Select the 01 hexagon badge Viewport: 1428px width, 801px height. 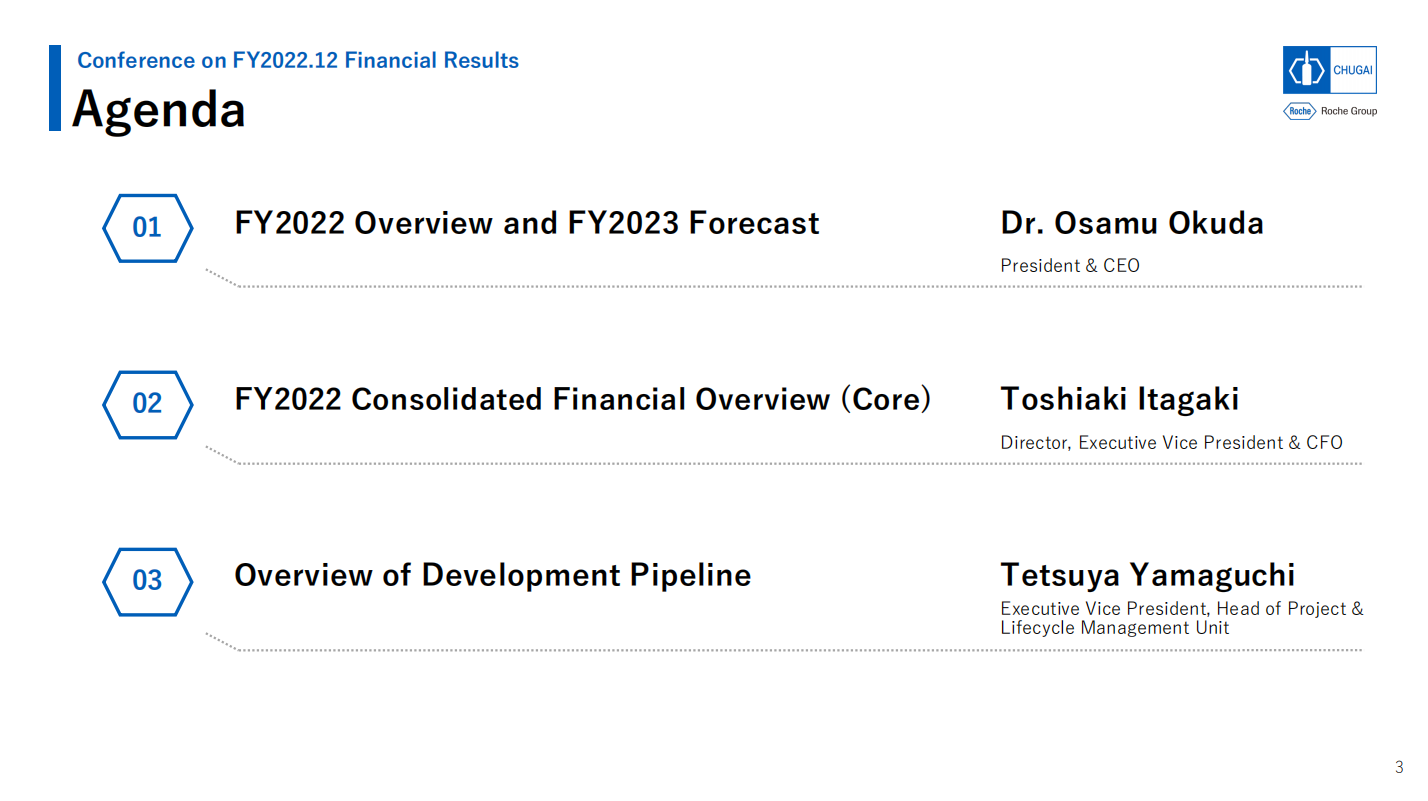[147, 228]
